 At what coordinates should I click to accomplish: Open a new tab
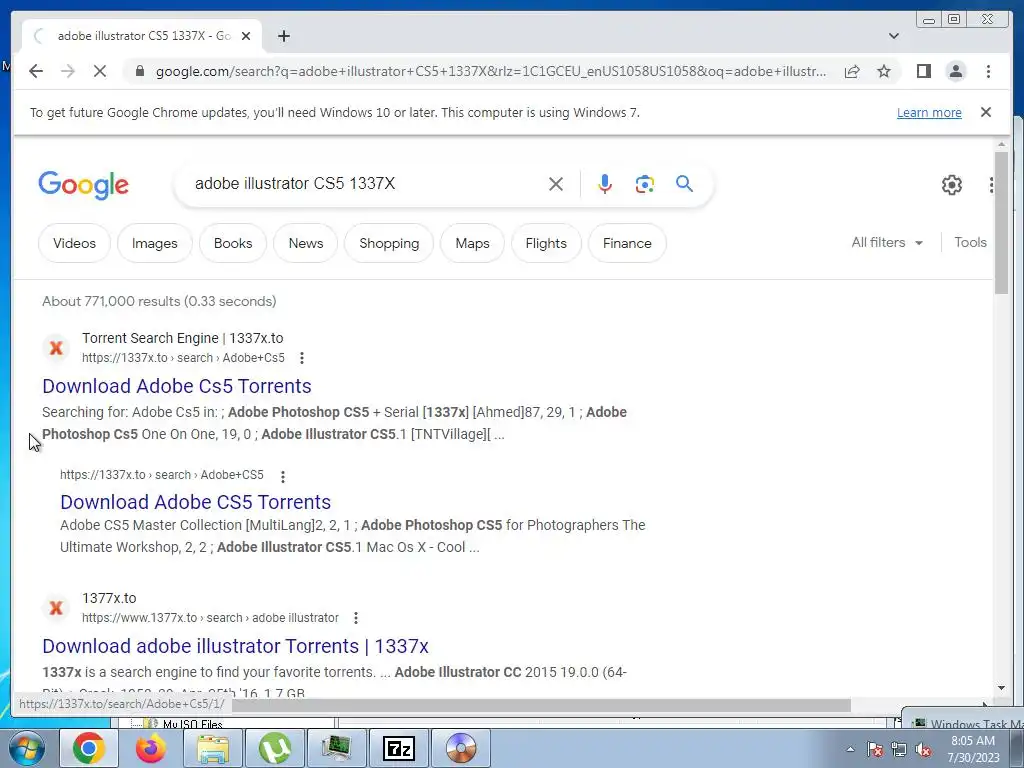coord(283,36)
